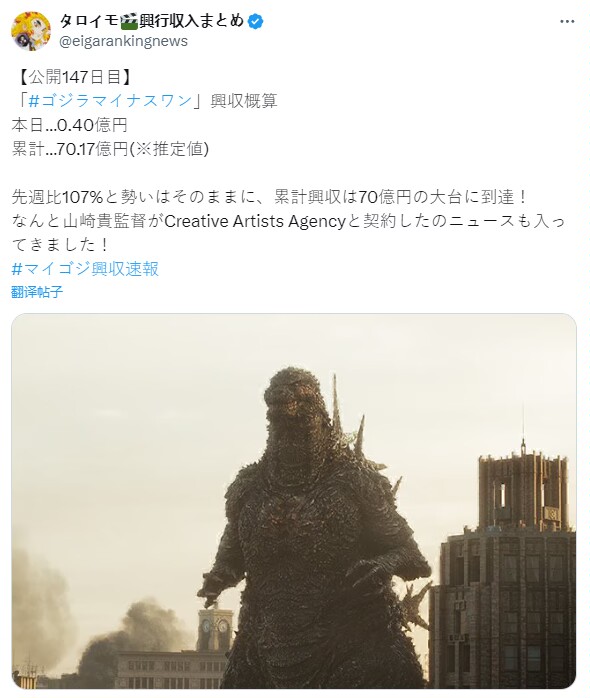This screenshot has width=590, height=698.
Task: Click 翻译帖子 to translate the post
Action: pos(37,292)
